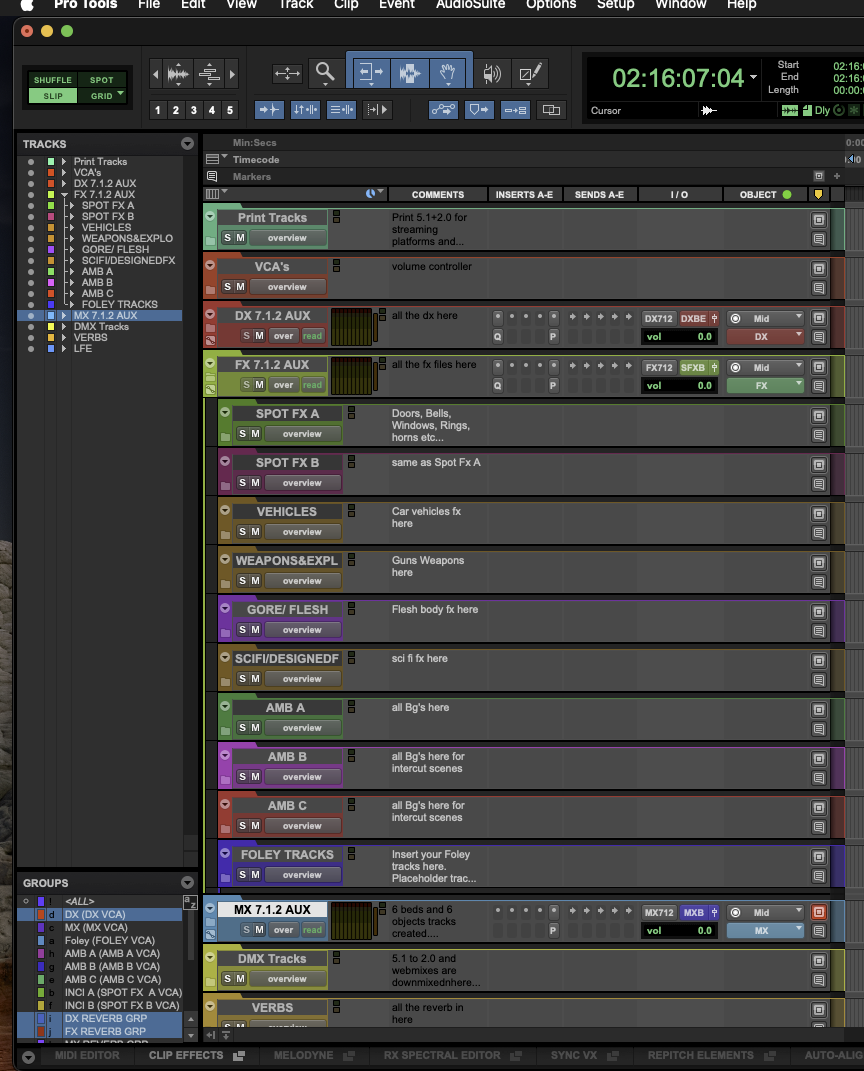The height and width of the screenshot is (1071, 864).
Task: Expand DMX Tracks in the track list
Action: click(64, 326)
